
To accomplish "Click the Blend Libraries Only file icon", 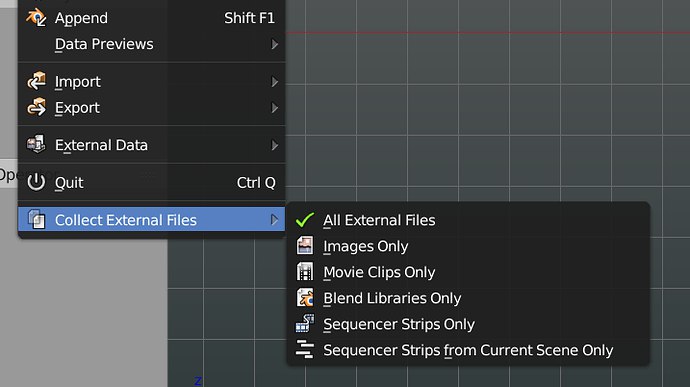I will pos(305,298).
